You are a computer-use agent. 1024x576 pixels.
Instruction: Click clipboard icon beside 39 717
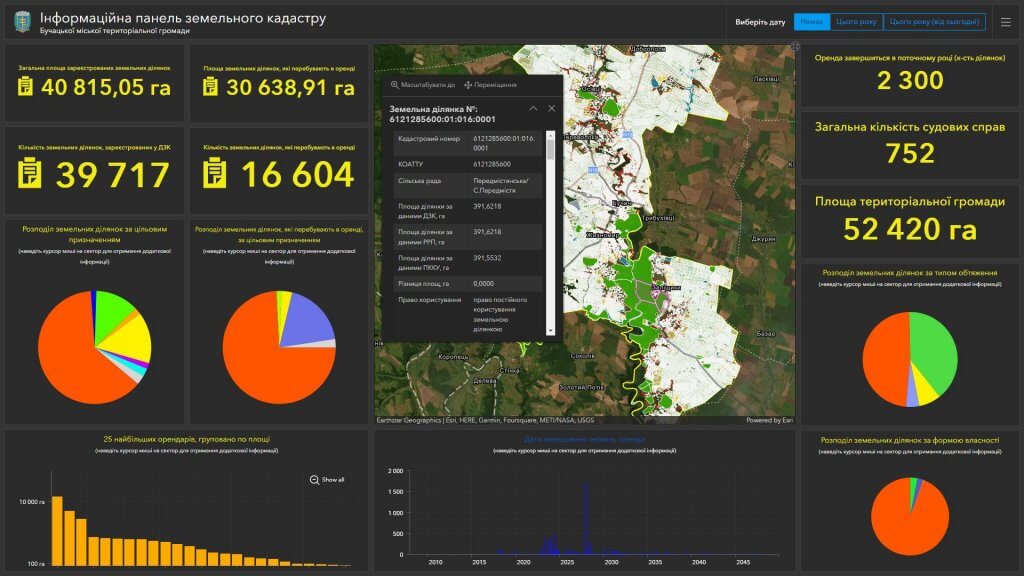[x=29, y=174]
